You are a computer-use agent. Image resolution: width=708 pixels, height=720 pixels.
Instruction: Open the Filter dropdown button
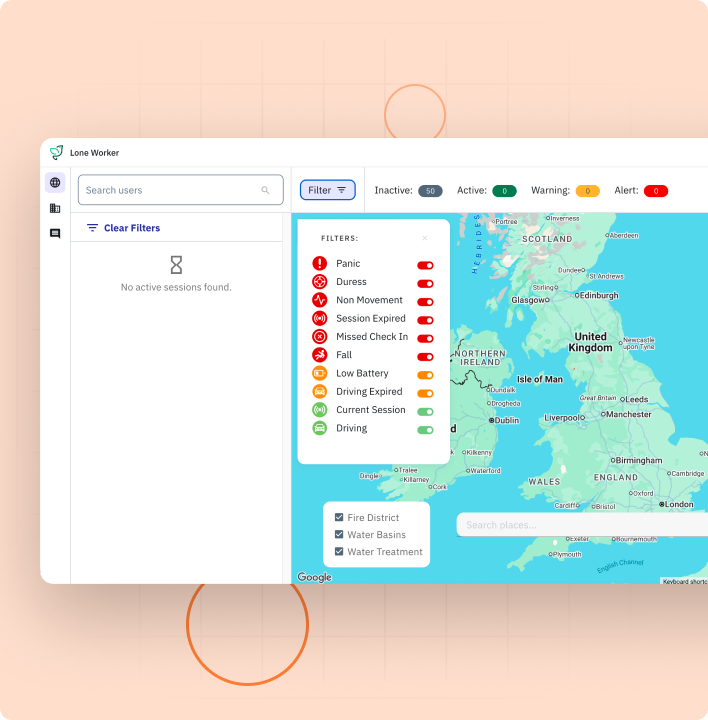click(x=327, y=190)
